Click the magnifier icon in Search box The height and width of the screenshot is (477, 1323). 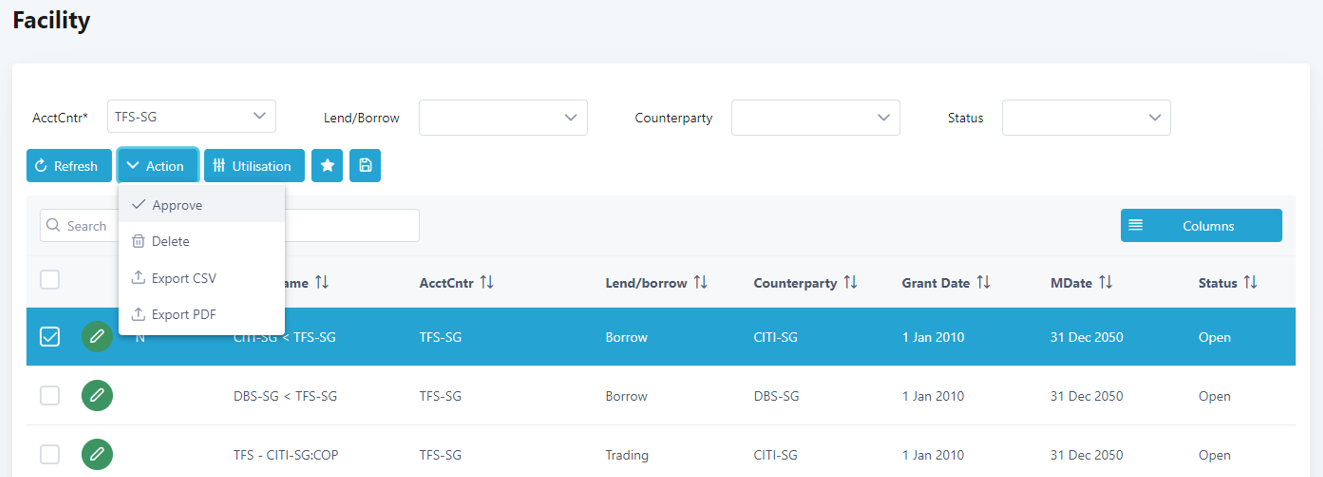point(54,226)
